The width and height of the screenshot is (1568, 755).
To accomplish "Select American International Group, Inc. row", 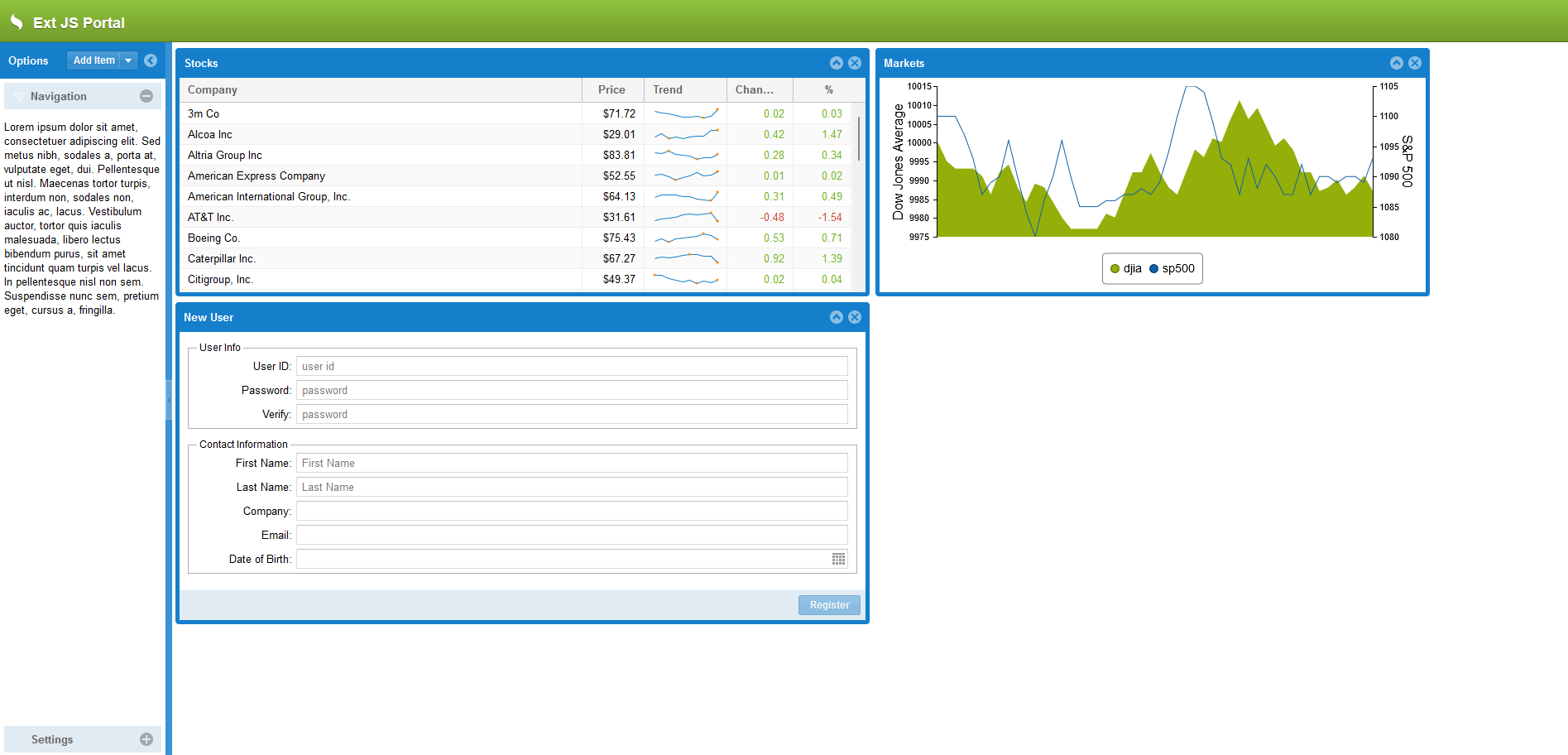I will 516,196.
